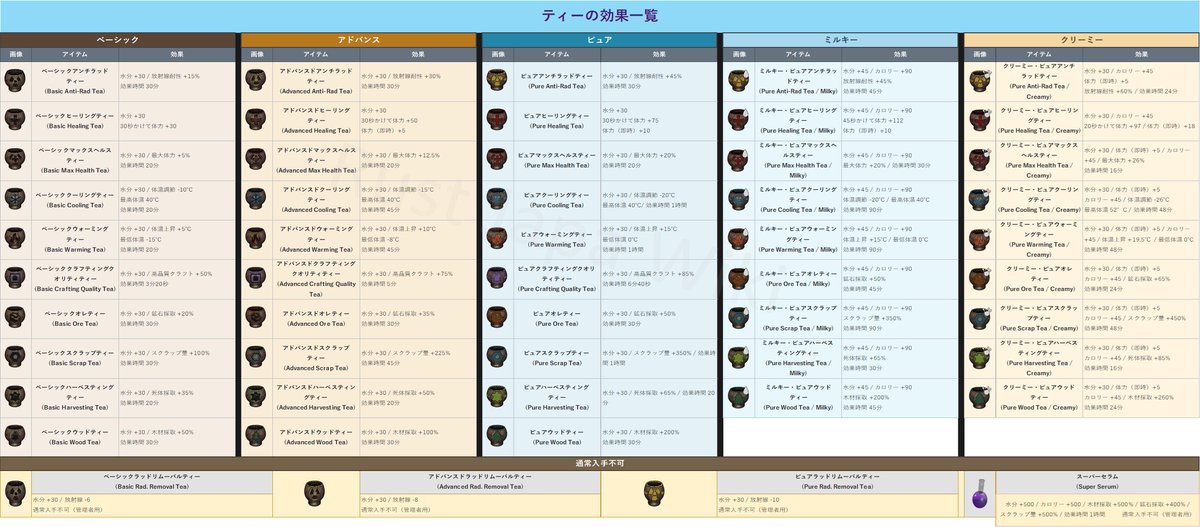Click the Basic Healing Tea pot image
The width and height of the screenshot is (1200, 527).
click(x=15, y=119)
